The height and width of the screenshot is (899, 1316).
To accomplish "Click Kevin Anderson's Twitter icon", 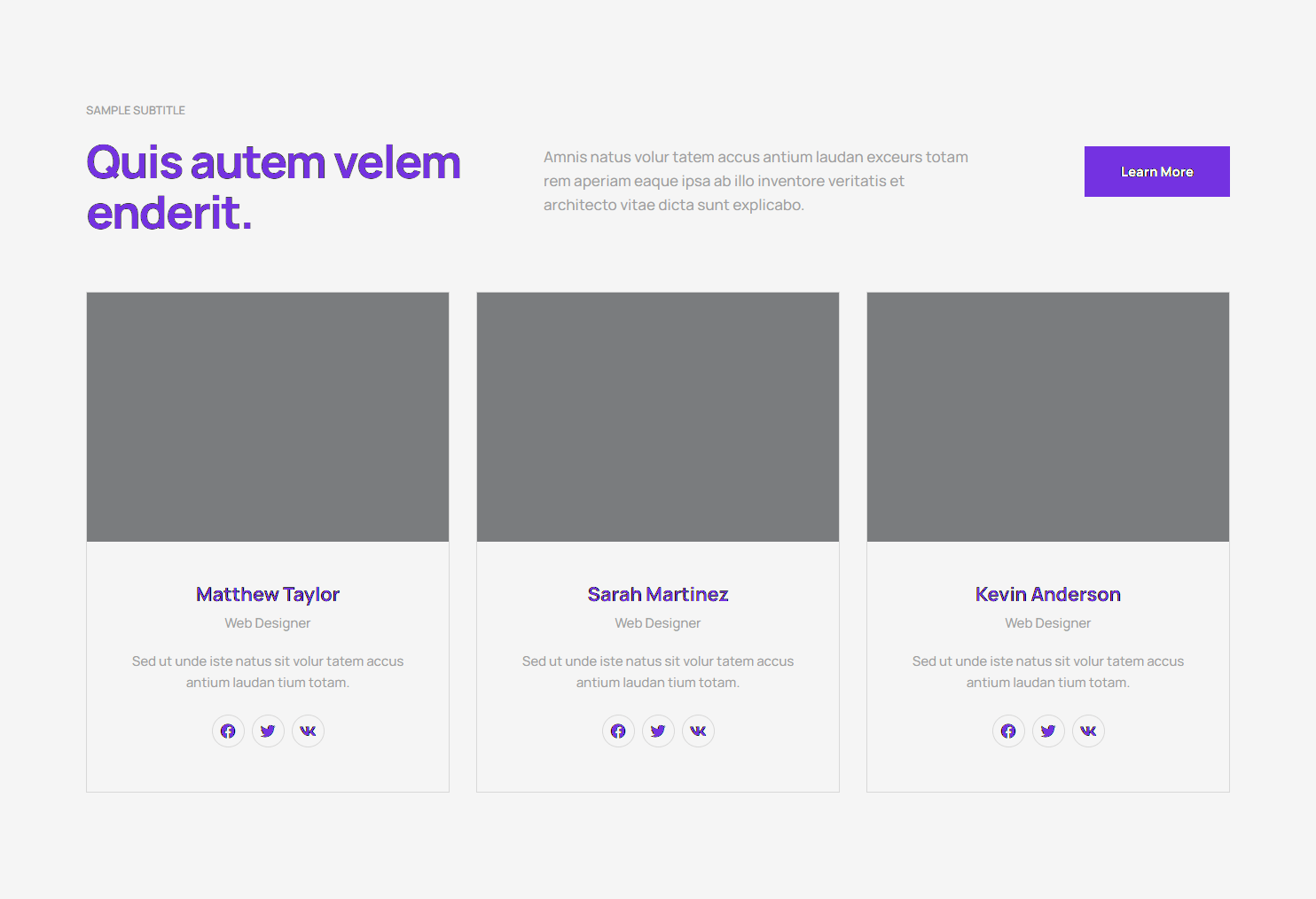I will 1048,731.
